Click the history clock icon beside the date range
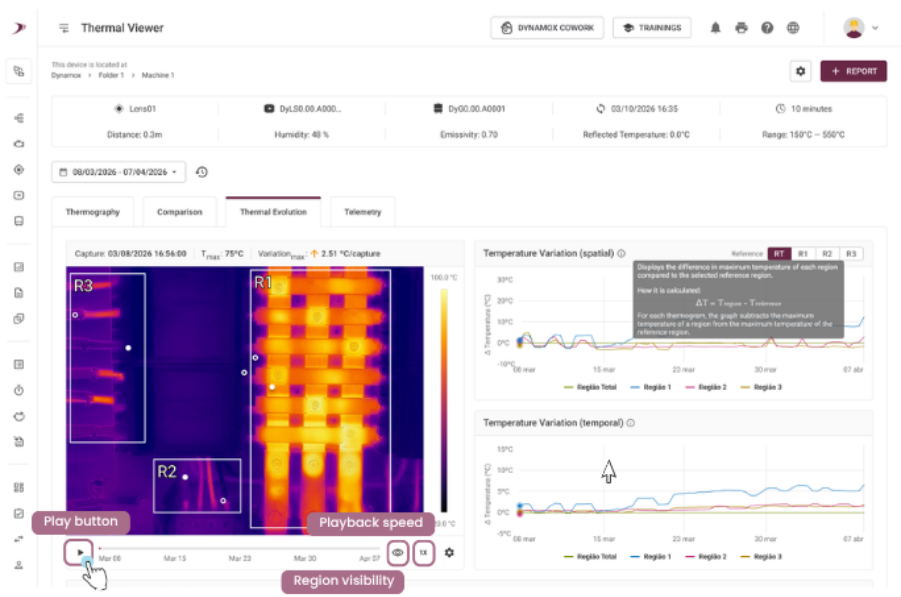Image resolution: width=901 pixels, height=597 pixels. coord(202,172)
